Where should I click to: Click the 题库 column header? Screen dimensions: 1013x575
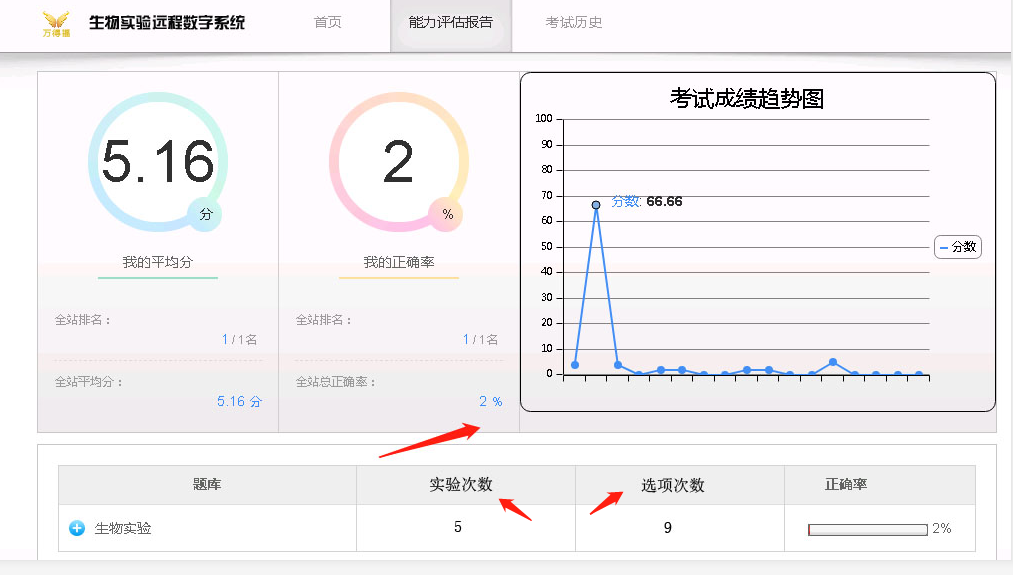(x=207, y=484)
